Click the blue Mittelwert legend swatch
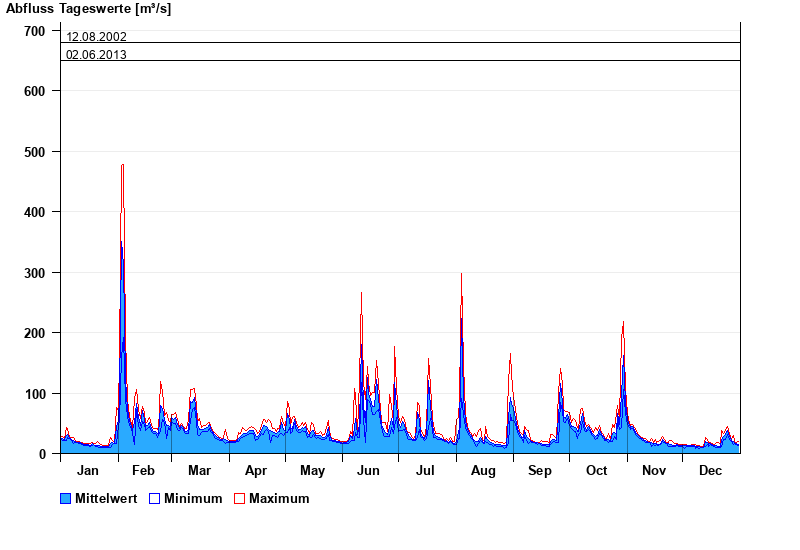Image resolution: width=800 pixels, height=550 pixels. [66, 499]
